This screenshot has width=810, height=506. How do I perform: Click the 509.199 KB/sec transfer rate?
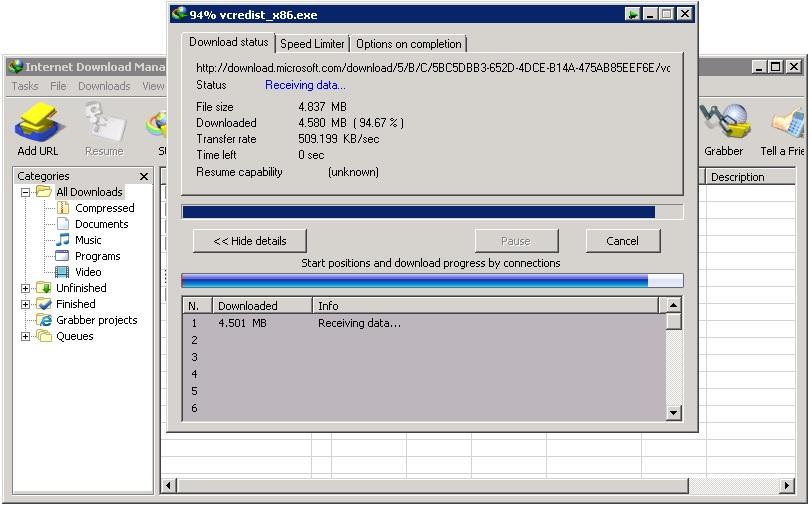[x=338, y=138]
